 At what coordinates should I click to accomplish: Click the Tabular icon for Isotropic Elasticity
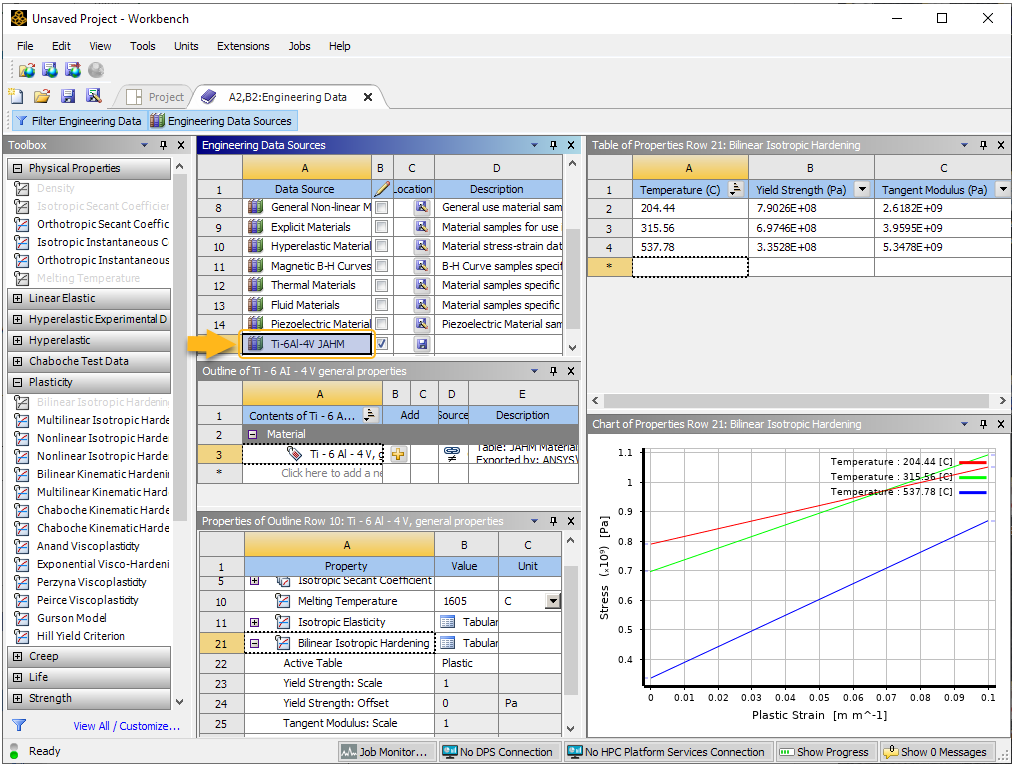[x=448, y=622]
